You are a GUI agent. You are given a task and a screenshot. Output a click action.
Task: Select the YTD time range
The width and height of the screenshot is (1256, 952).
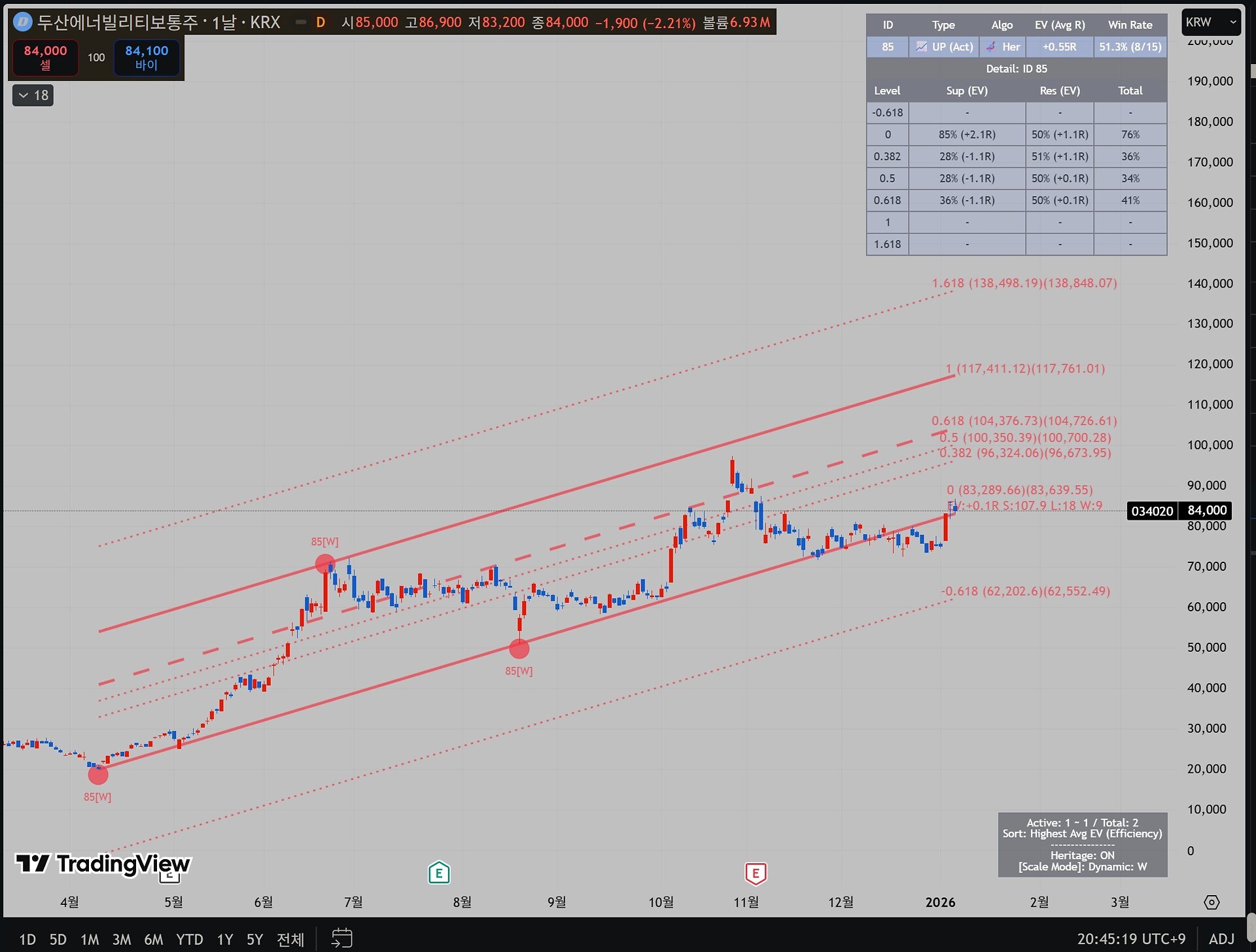190,940
